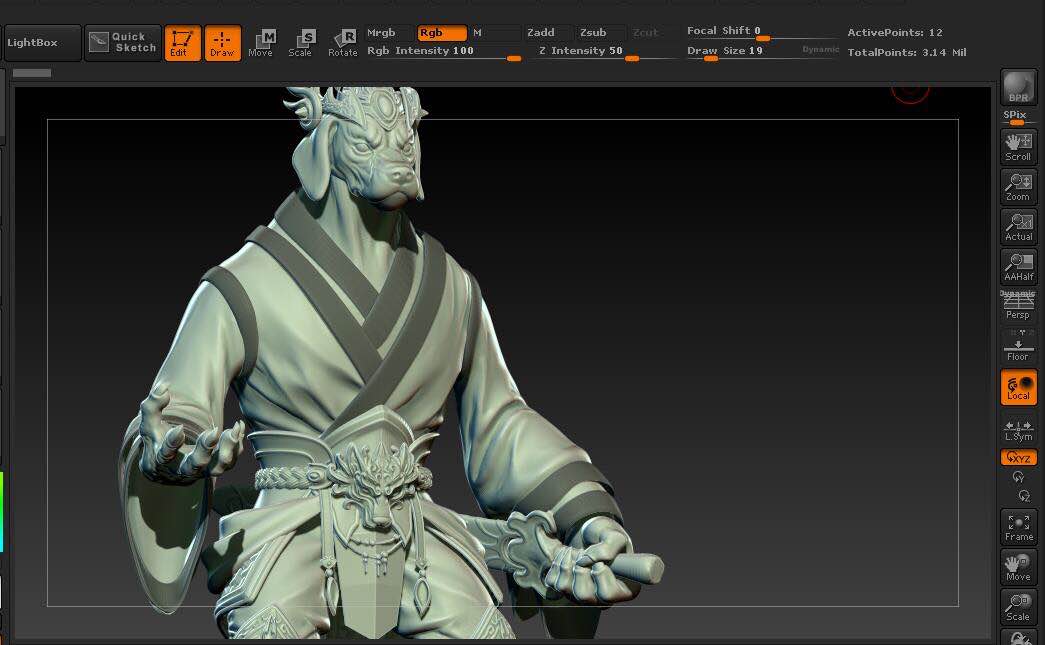Turn on Zadd sculpt mode
Viewport: 1045px width, 645px height.
548,33
